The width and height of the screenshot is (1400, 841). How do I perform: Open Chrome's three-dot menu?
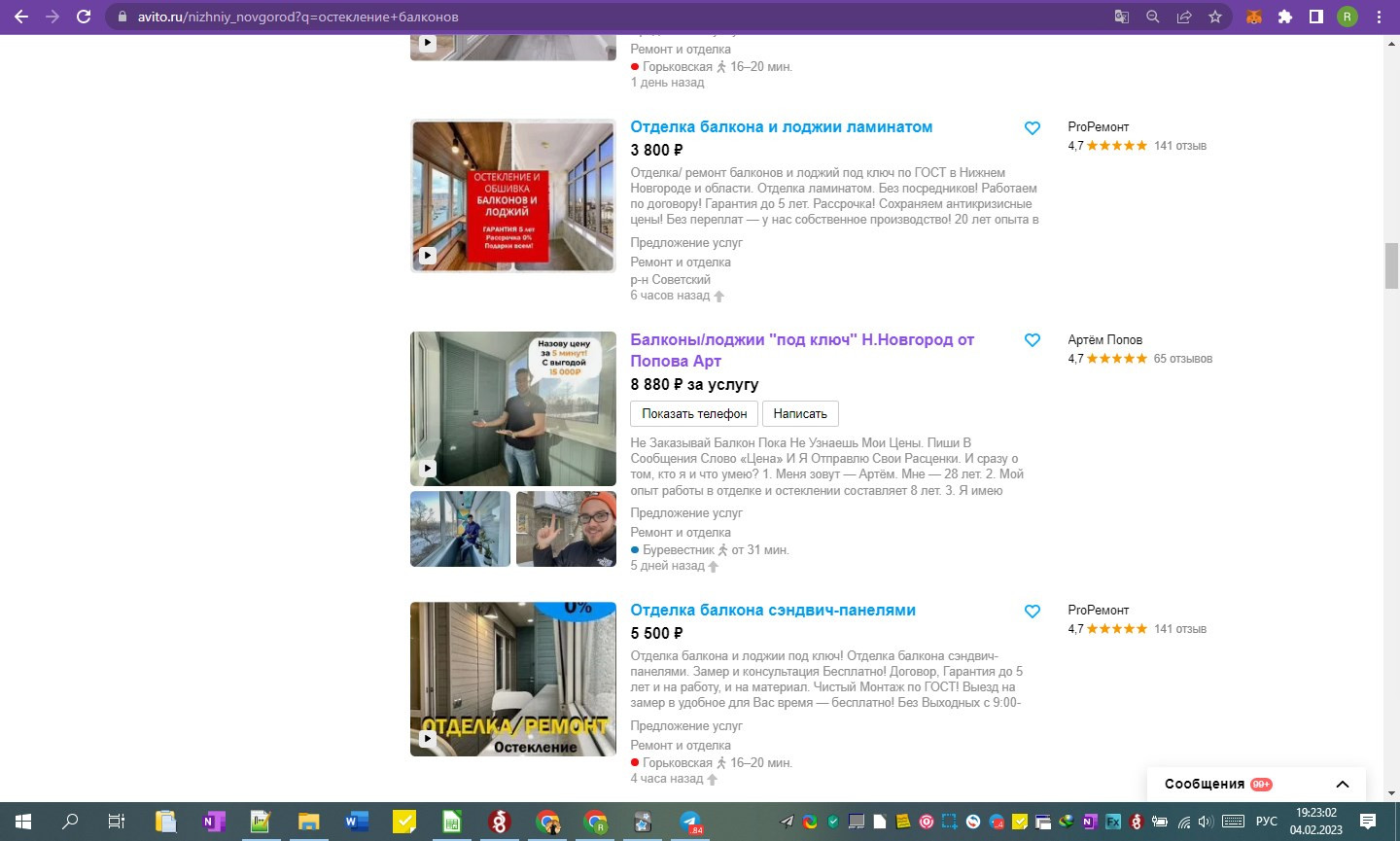1379,17
